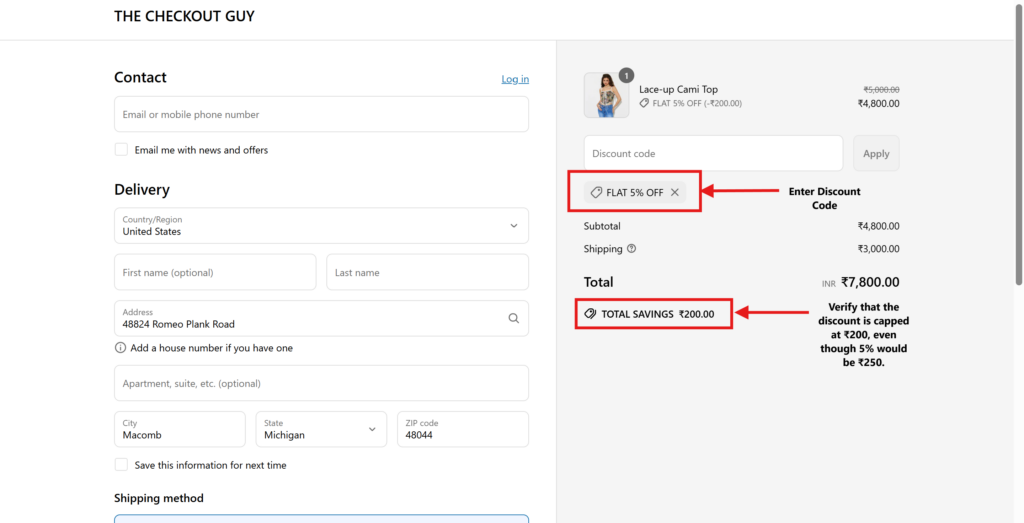Viewport: 1024px width, 523px height.
Task: Focus the Email or mobile phone number field
Action: pos(321,114)
